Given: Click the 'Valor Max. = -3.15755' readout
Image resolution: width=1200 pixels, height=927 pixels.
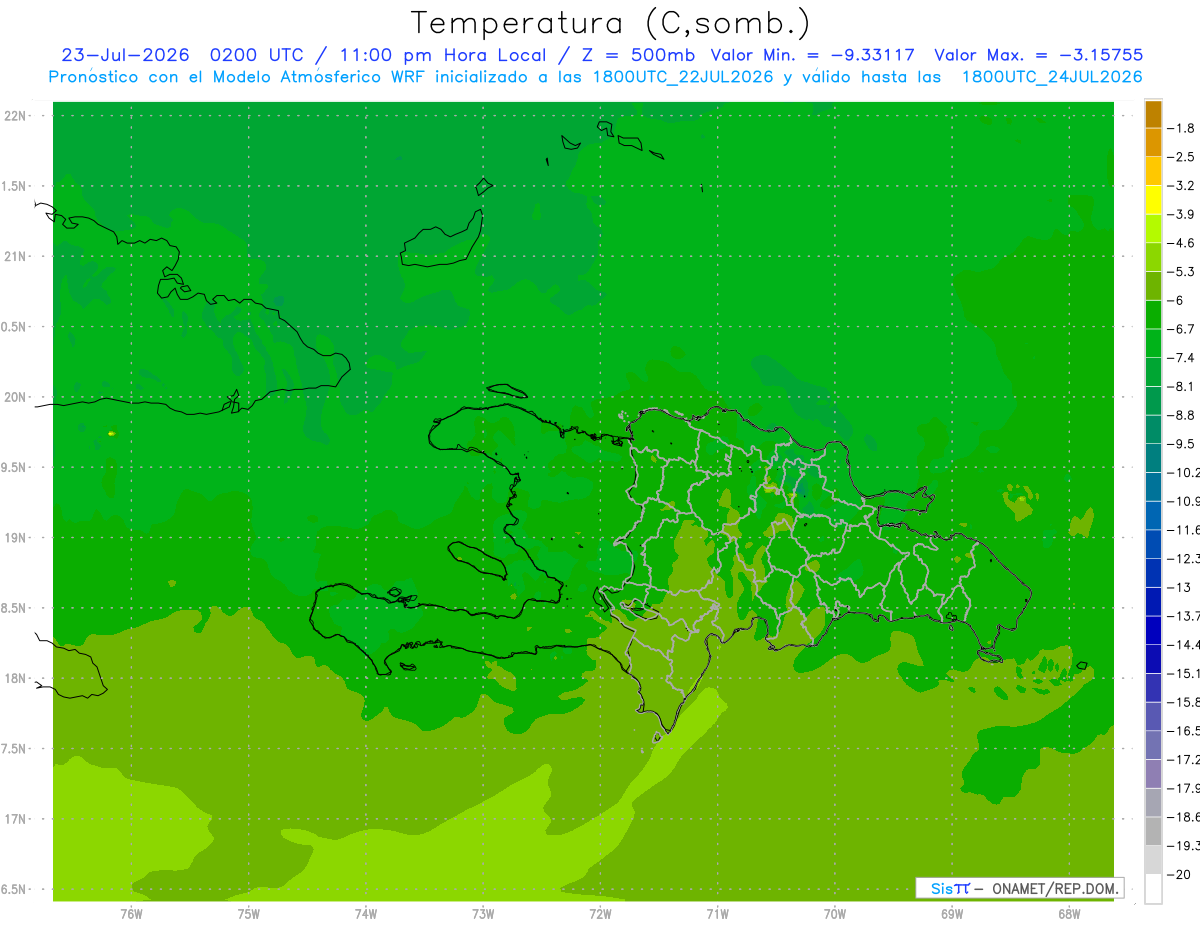Looking at the screenshot, I should (x=1038, y=55).
